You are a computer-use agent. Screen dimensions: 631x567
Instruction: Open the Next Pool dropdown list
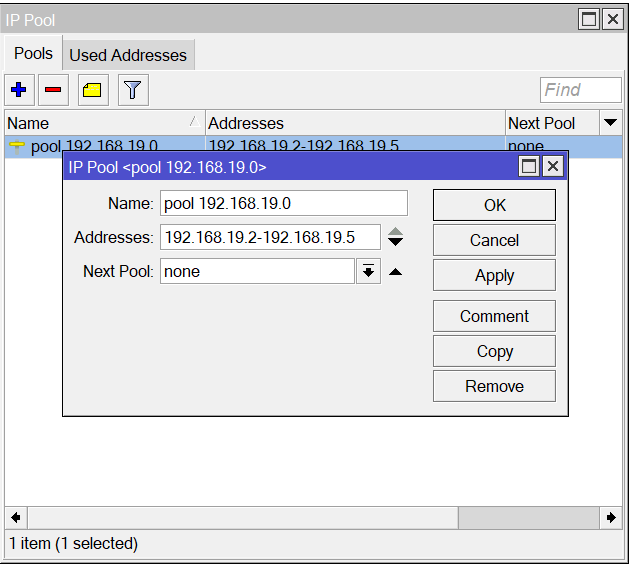point(368,271)
